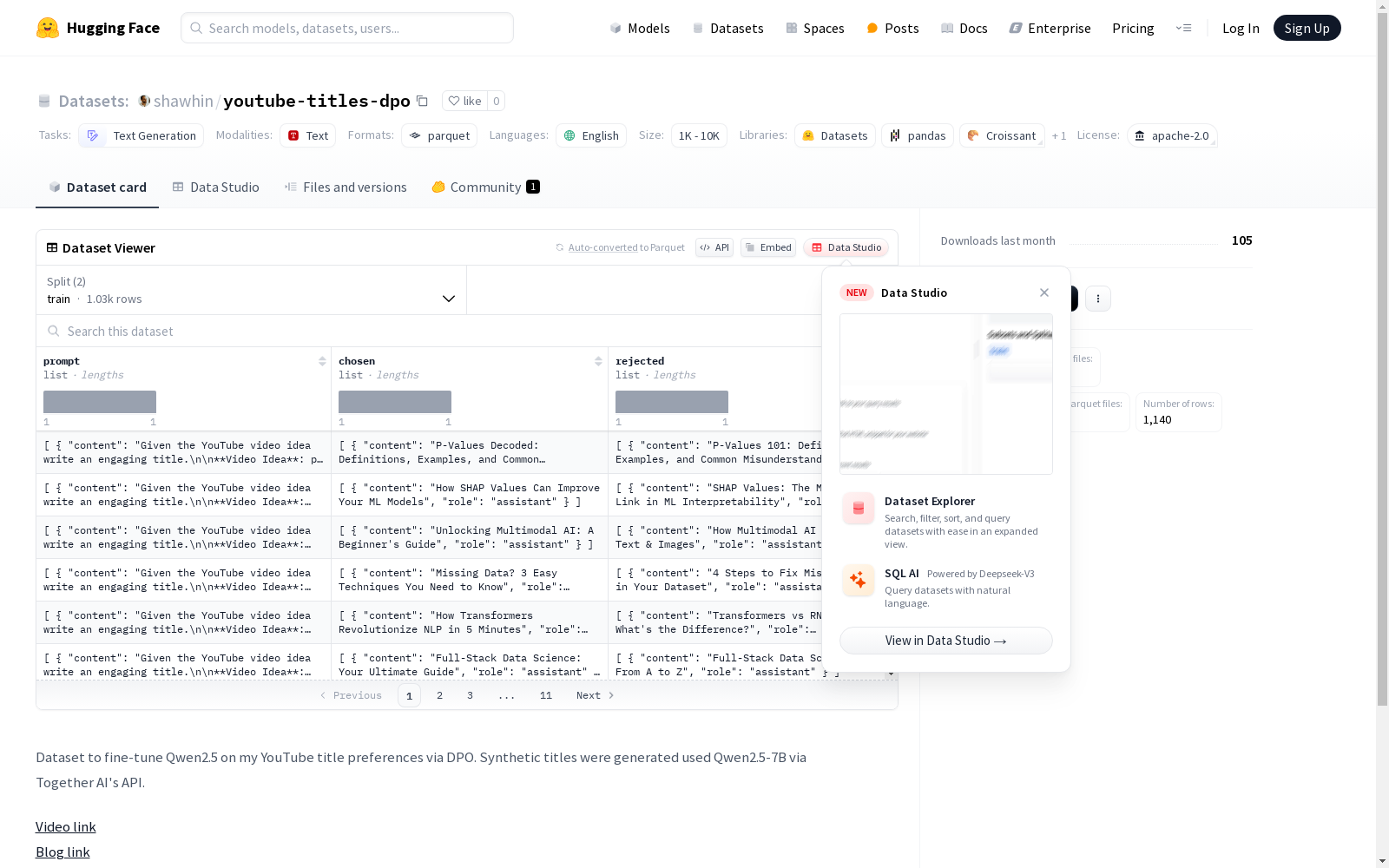Click the Data Studio button in viewer header
Image resolution: width=1389 pixels, height=868 pixels.
pyautogui.click(x=846, y=247)
